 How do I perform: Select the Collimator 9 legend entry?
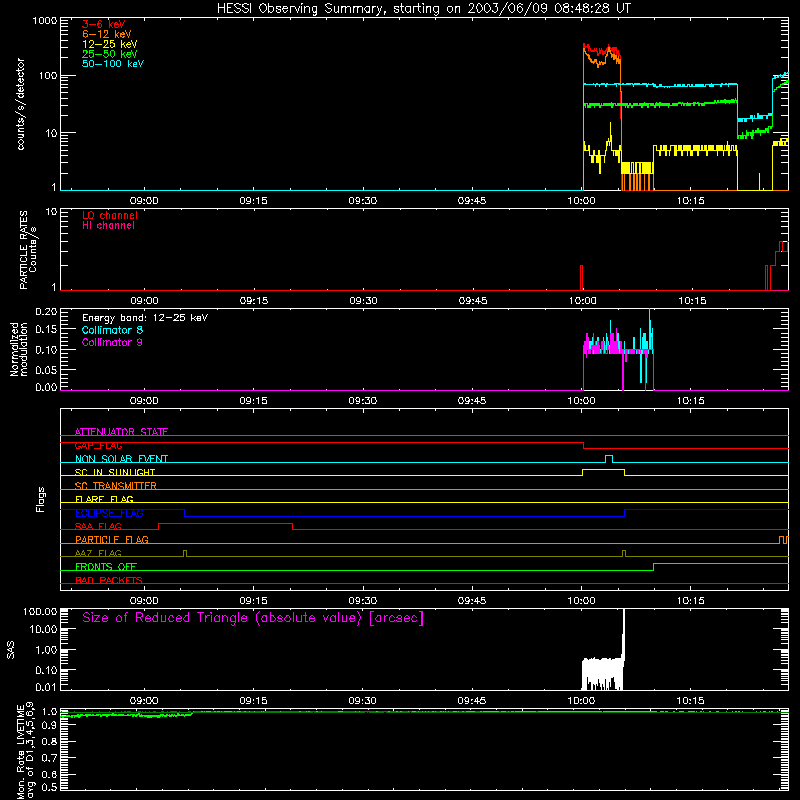112,342
